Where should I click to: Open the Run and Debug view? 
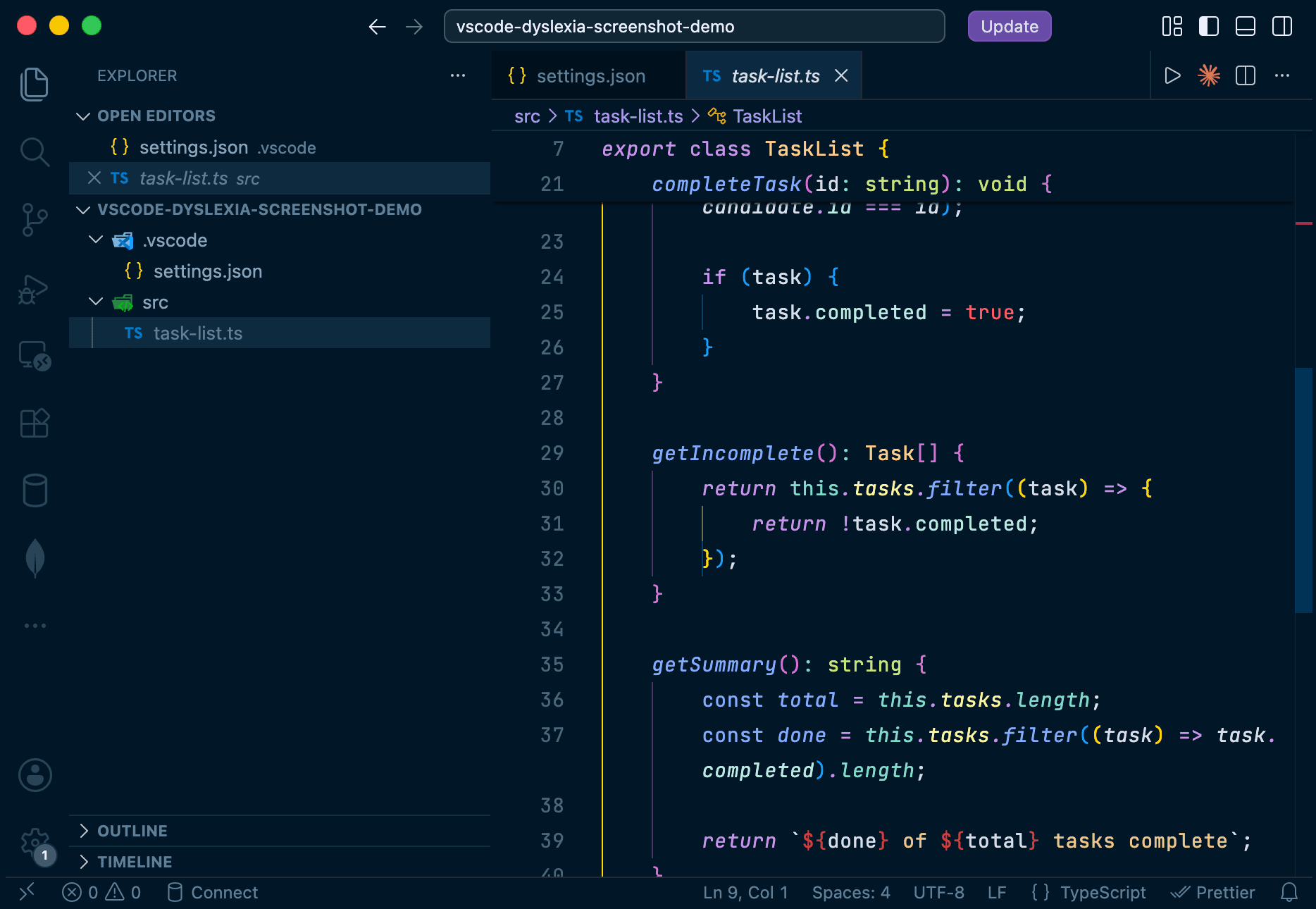point(34,289)
